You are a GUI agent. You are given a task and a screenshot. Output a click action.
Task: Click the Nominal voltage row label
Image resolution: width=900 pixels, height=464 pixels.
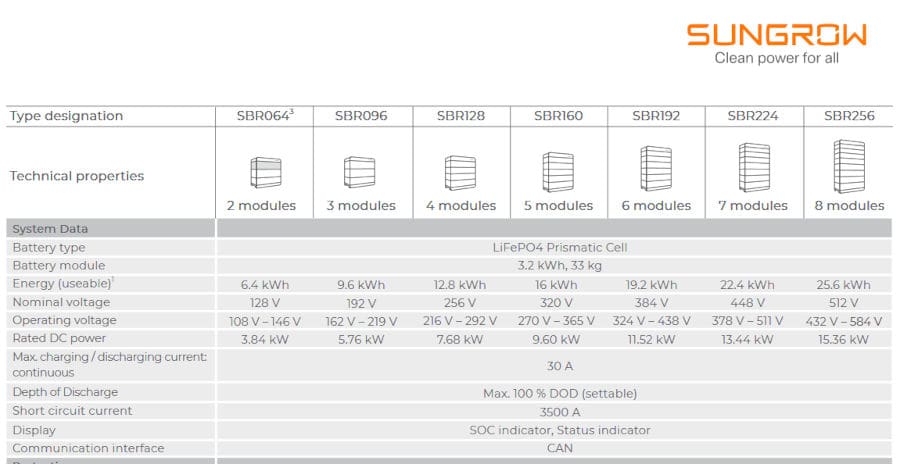[61, 302]
